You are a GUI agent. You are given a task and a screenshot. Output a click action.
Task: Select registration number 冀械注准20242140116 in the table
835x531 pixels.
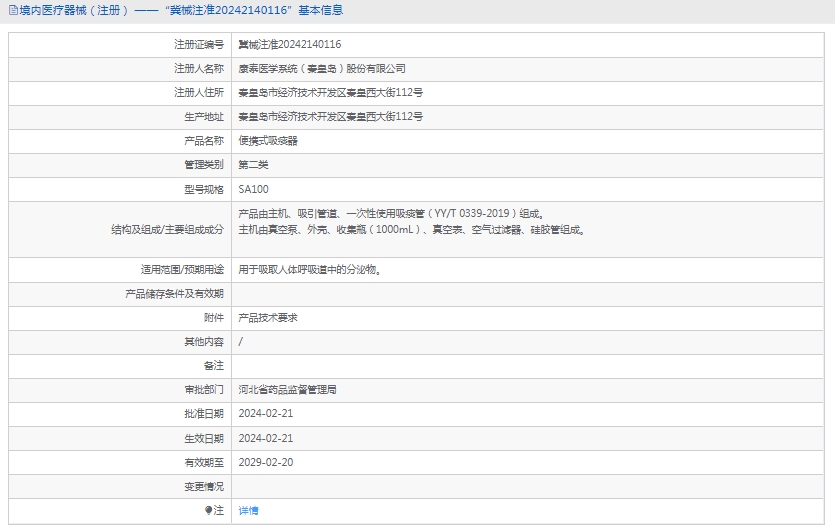[290, 45]
